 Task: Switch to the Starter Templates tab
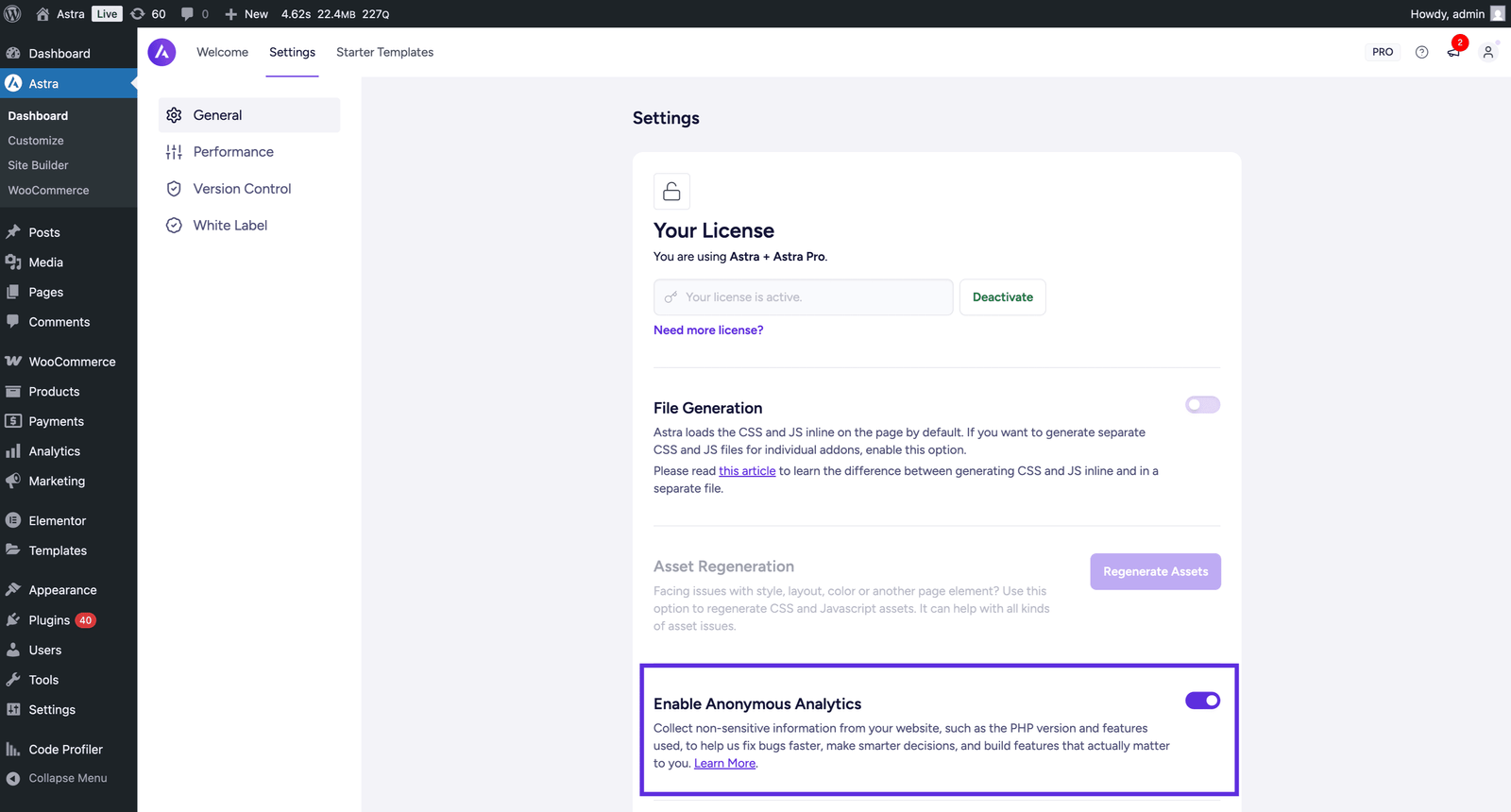point(384,52)
